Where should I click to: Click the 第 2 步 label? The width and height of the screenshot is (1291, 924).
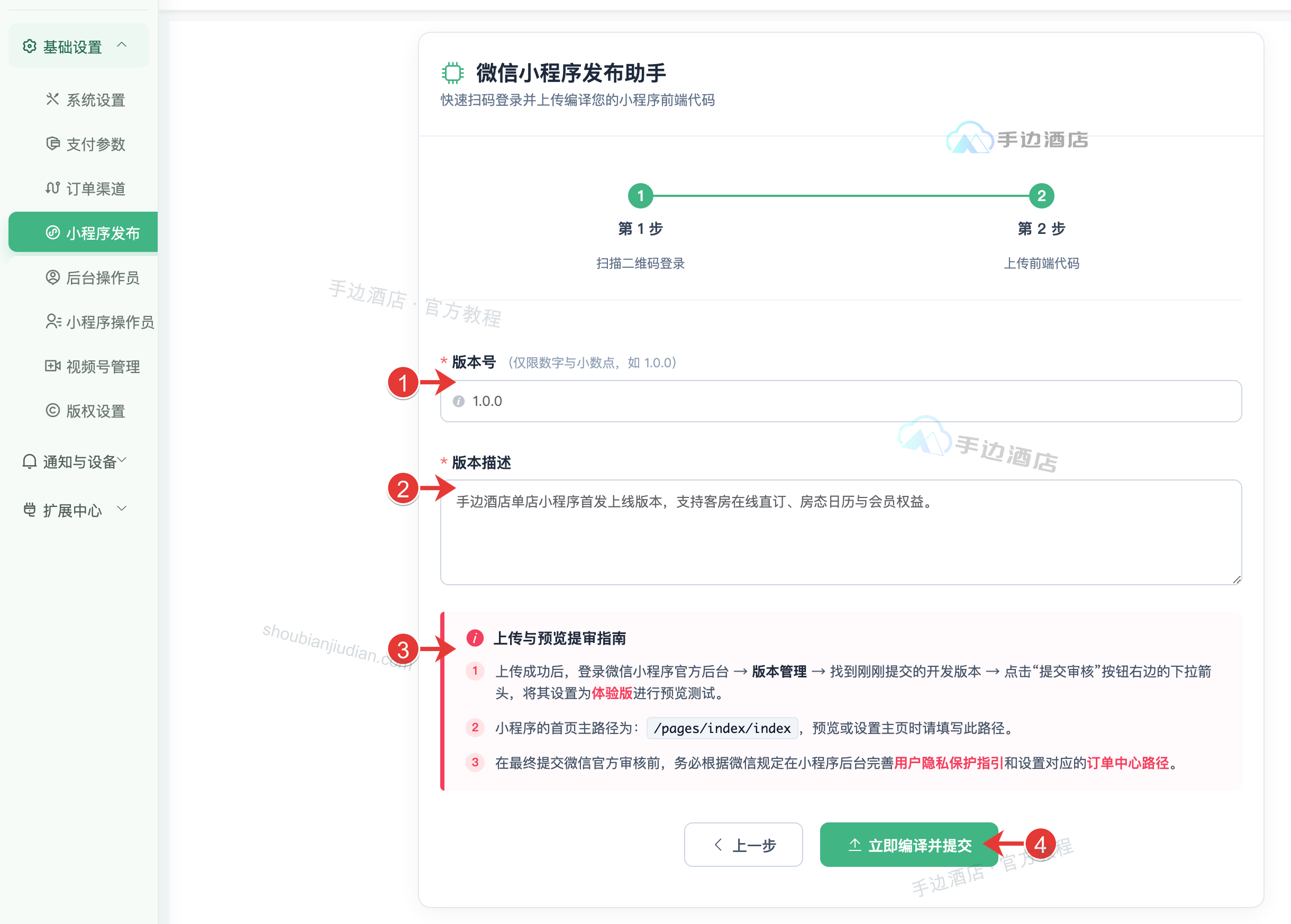(1041, 229)
